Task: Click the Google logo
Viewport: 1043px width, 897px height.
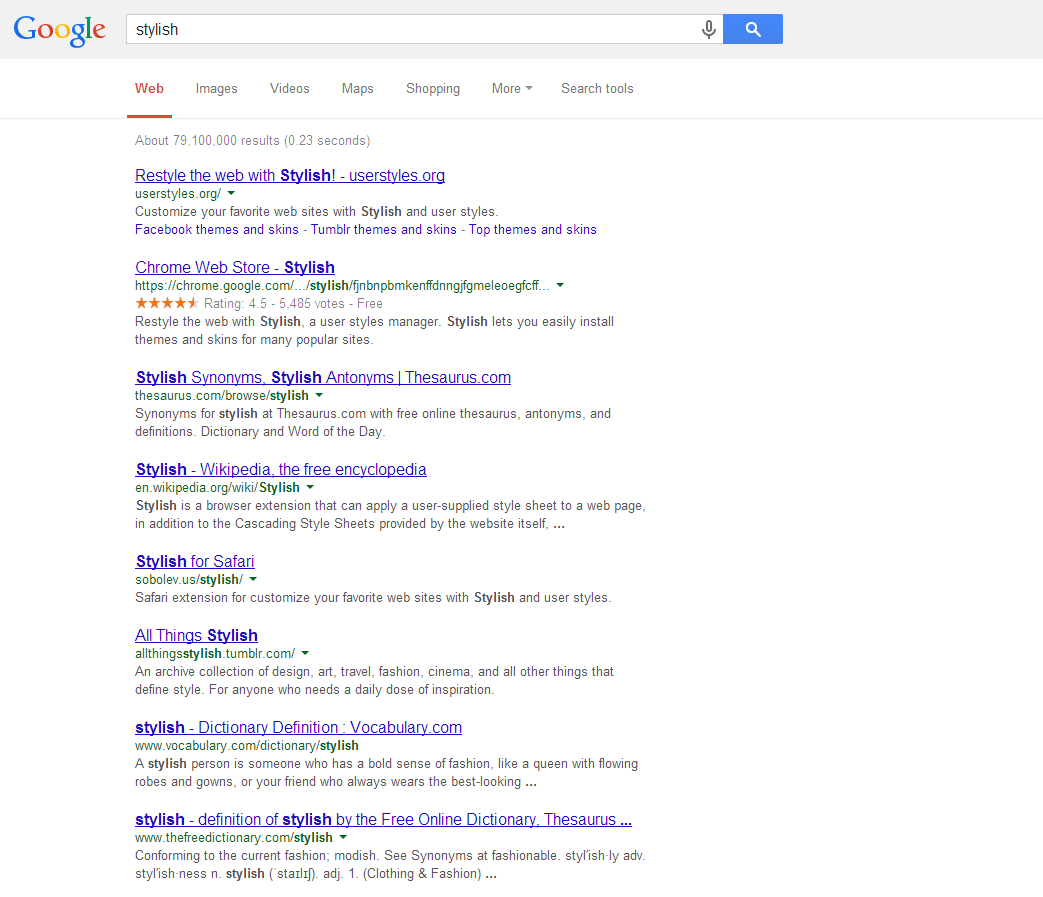Action: (59, 31)
